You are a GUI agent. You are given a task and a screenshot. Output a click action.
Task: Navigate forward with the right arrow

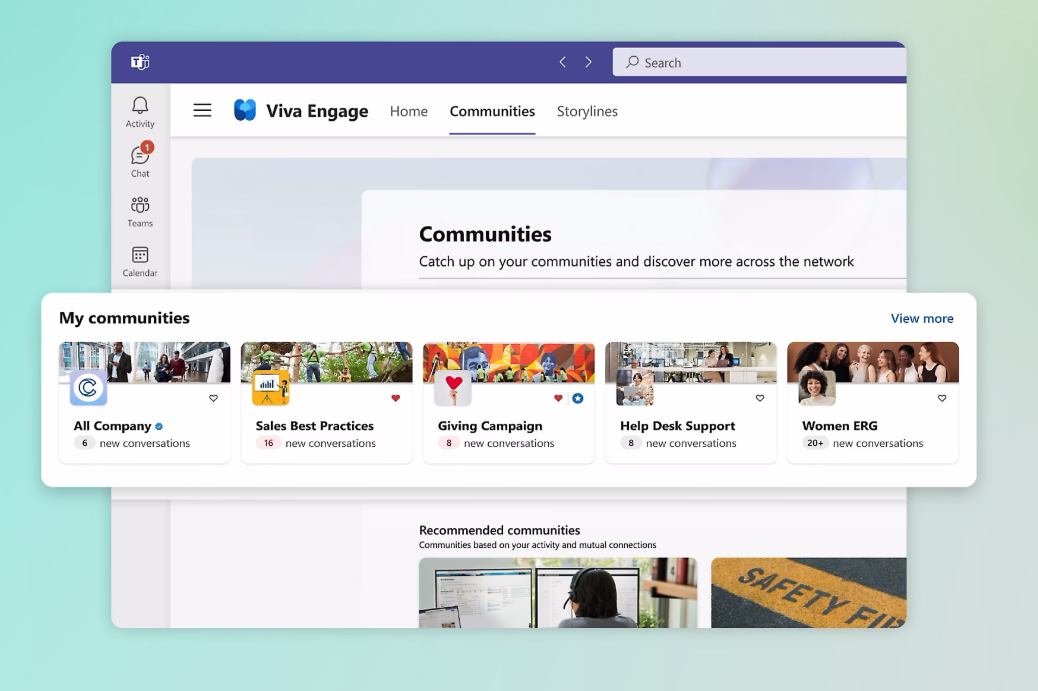coord(588,62)
